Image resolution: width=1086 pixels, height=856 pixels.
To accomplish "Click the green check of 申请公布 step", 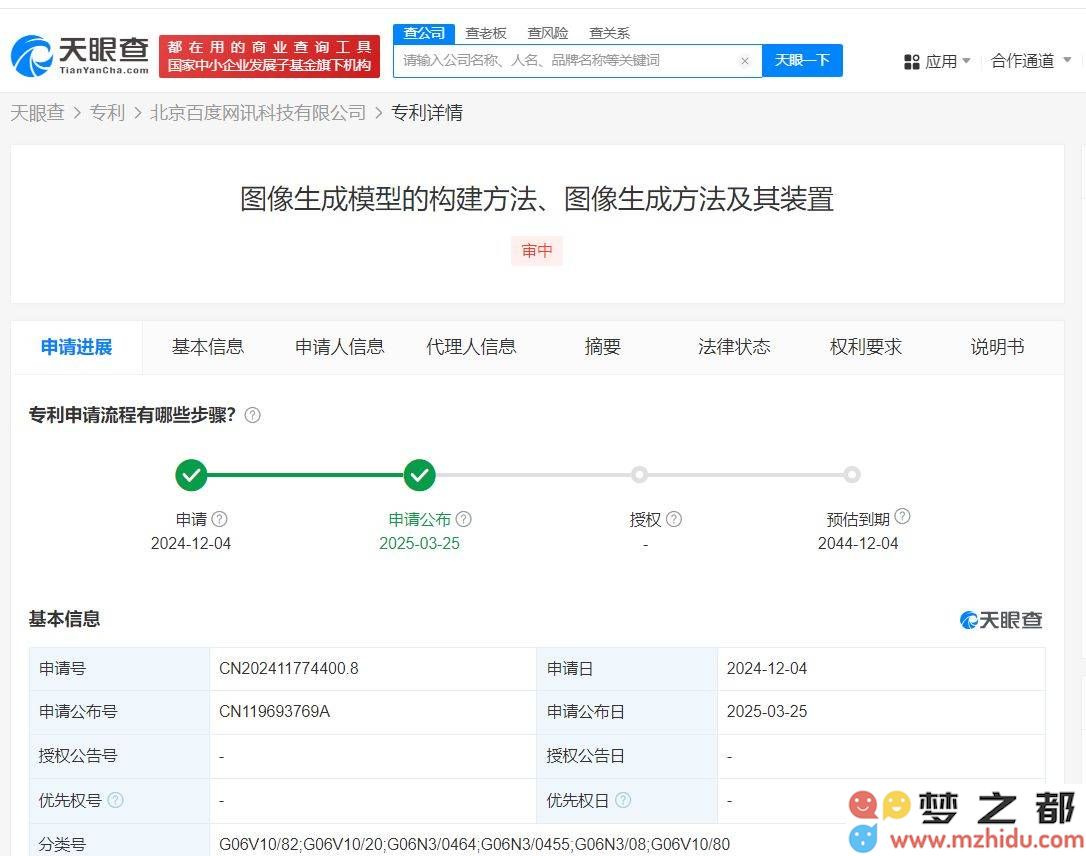I will click(420, 475).
